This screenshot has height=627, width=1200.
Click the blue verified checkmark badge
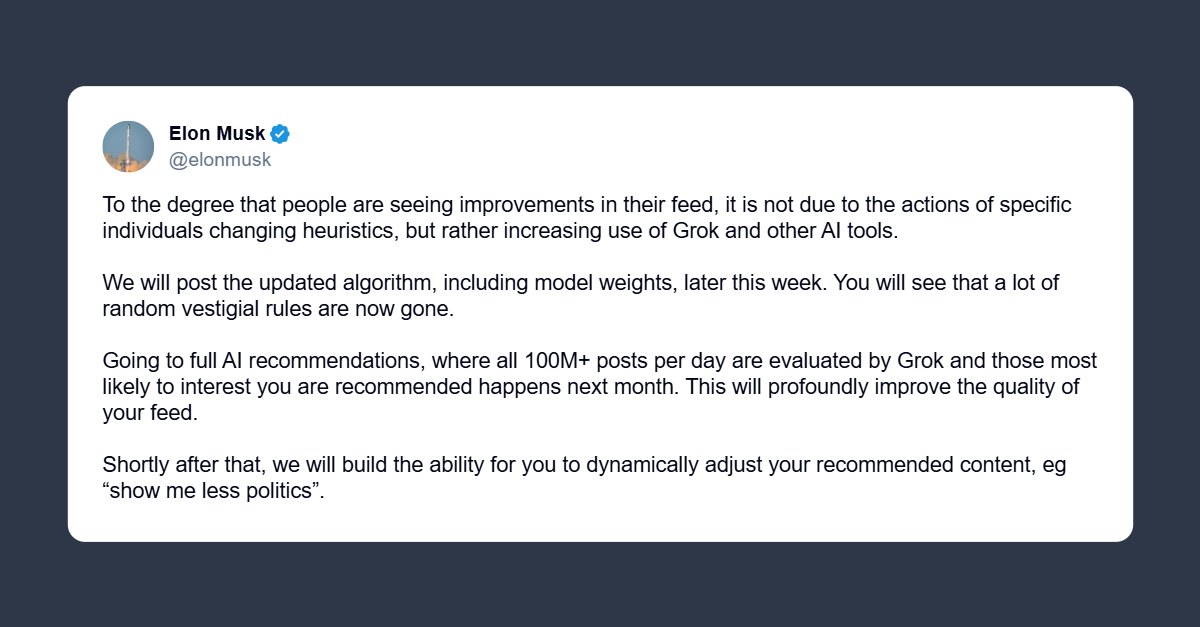click(x=280, y=134)
